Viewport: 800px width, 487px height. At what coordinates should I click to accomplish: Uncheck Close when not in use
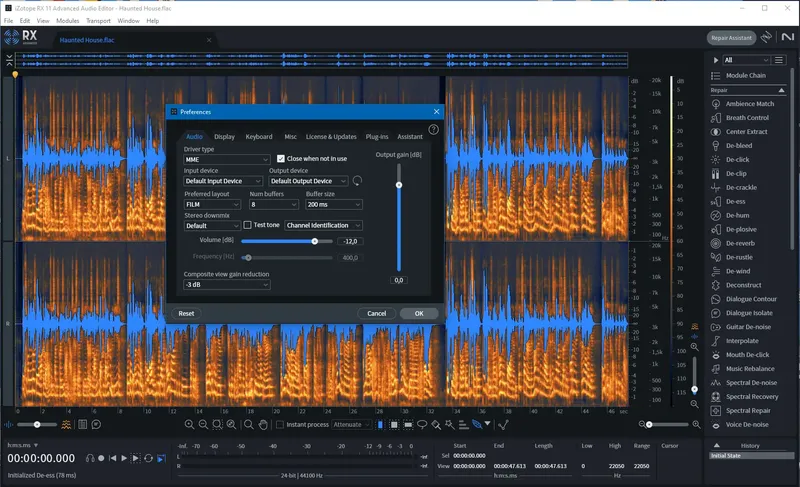(x=281, y=159)
